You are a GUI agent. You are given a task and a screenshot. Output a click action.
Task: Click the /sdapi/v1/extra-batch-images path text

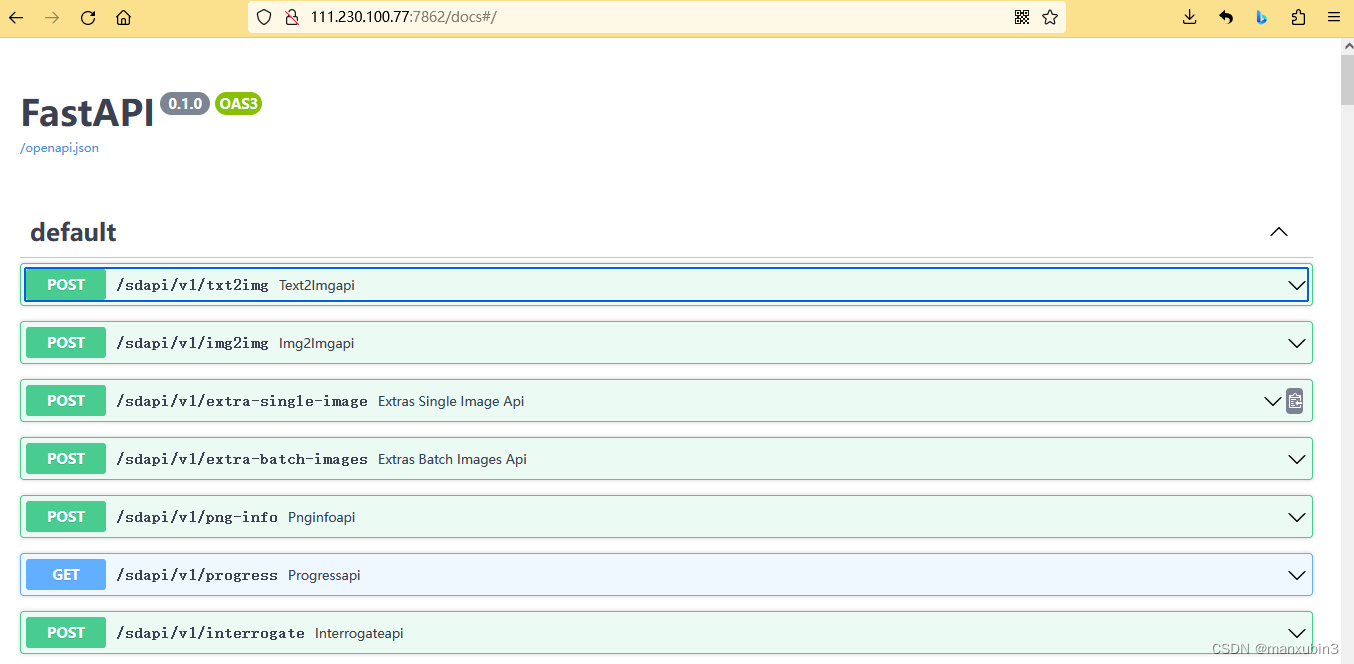[242, 459]
